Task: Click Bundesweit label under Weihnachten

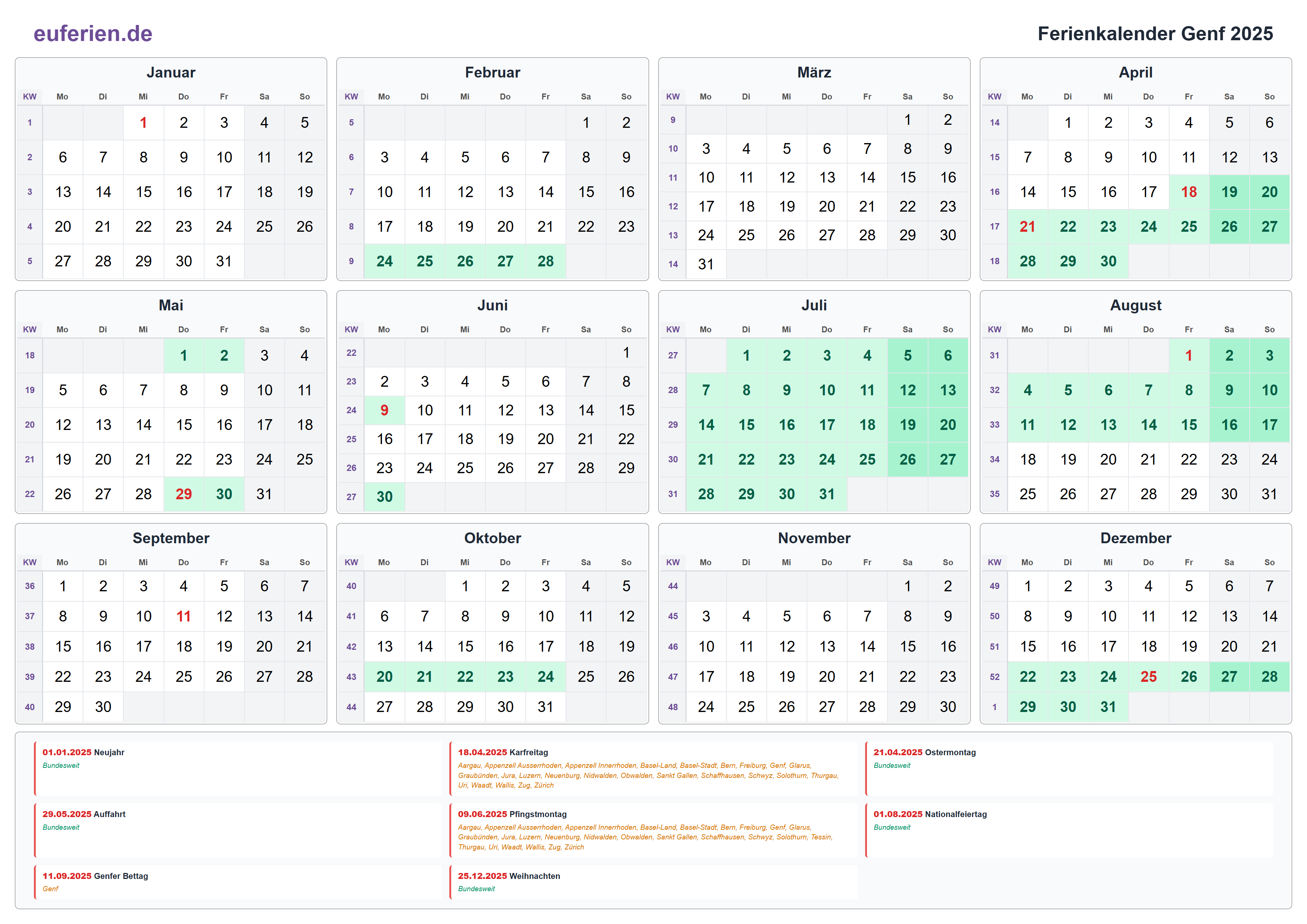Action: tap(477, 889)
